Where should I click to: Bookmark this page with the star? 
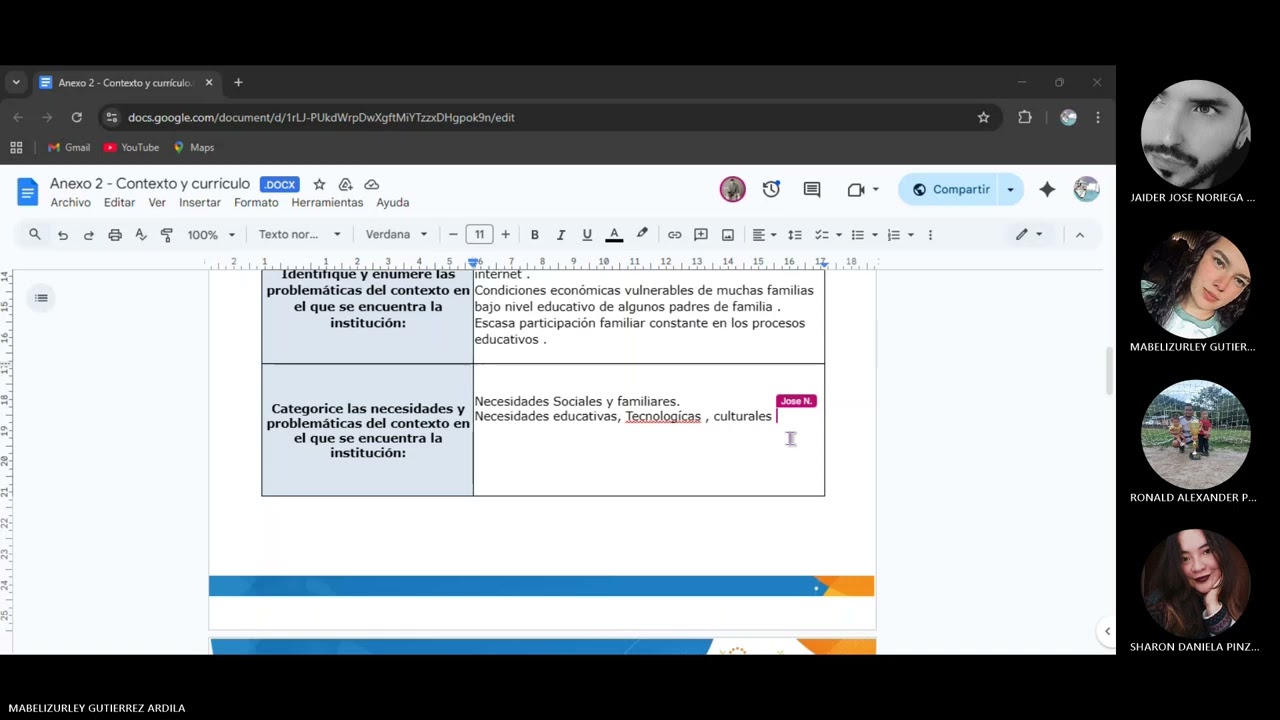983,117
